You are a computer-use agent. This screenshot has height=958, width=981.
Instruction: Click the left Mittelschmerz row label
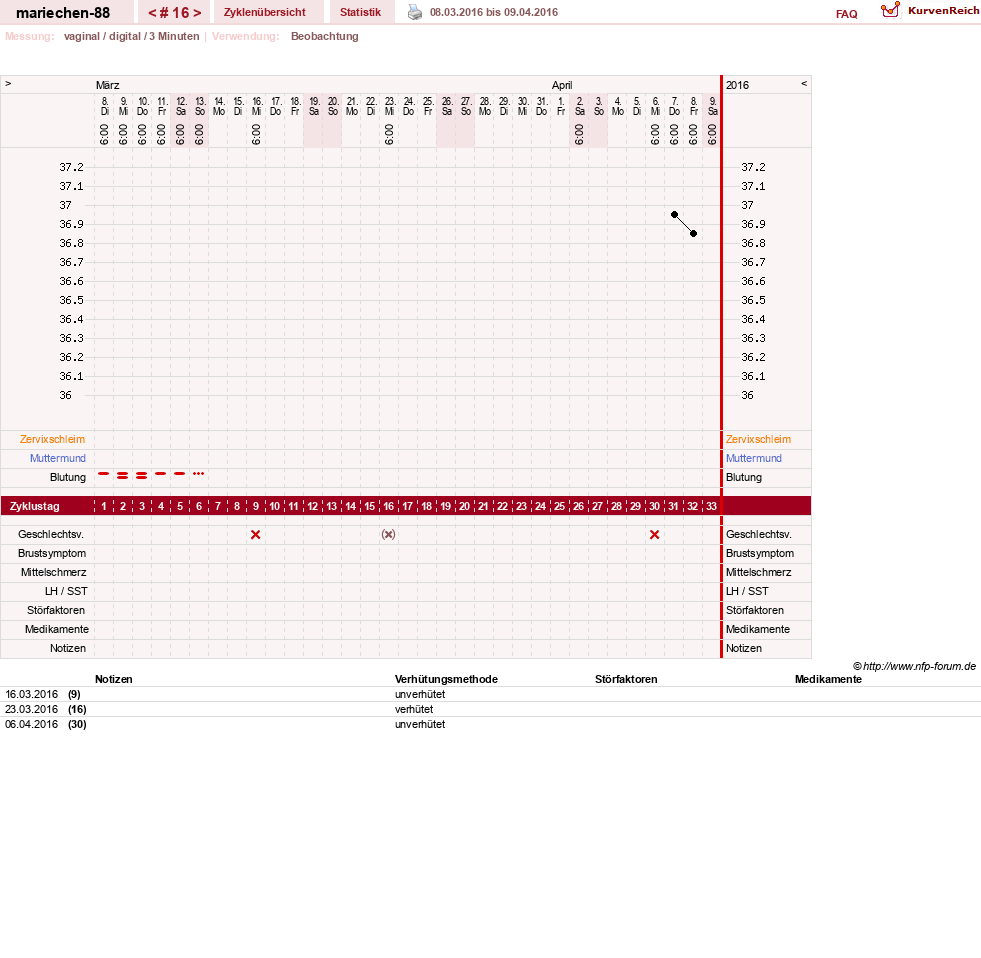pyautogui.click(x=53, y=572)
